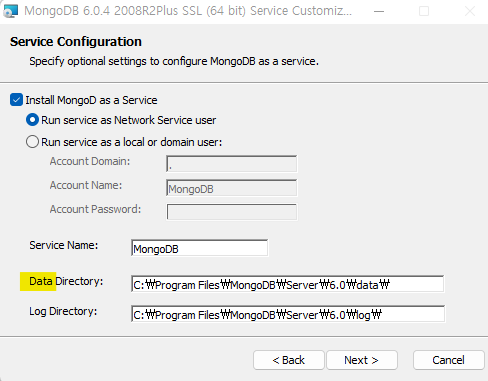Click the Service Name label
Image resolution: width=488 pixels, height=381 pixels.
click(x=64, y=245)
